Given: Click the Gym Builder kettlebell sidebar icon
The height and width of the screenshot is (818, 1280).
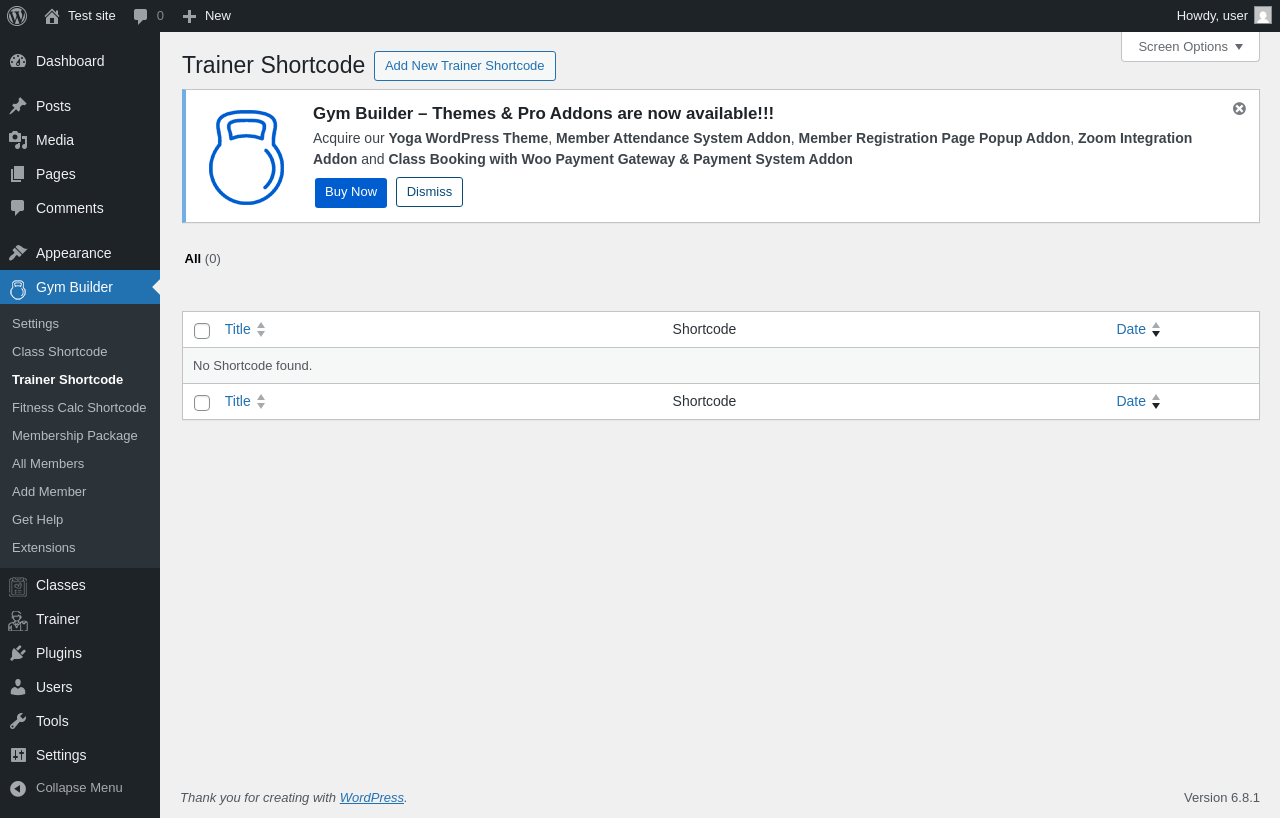Looking at the screenshot, I should click(x=18, y=289).
